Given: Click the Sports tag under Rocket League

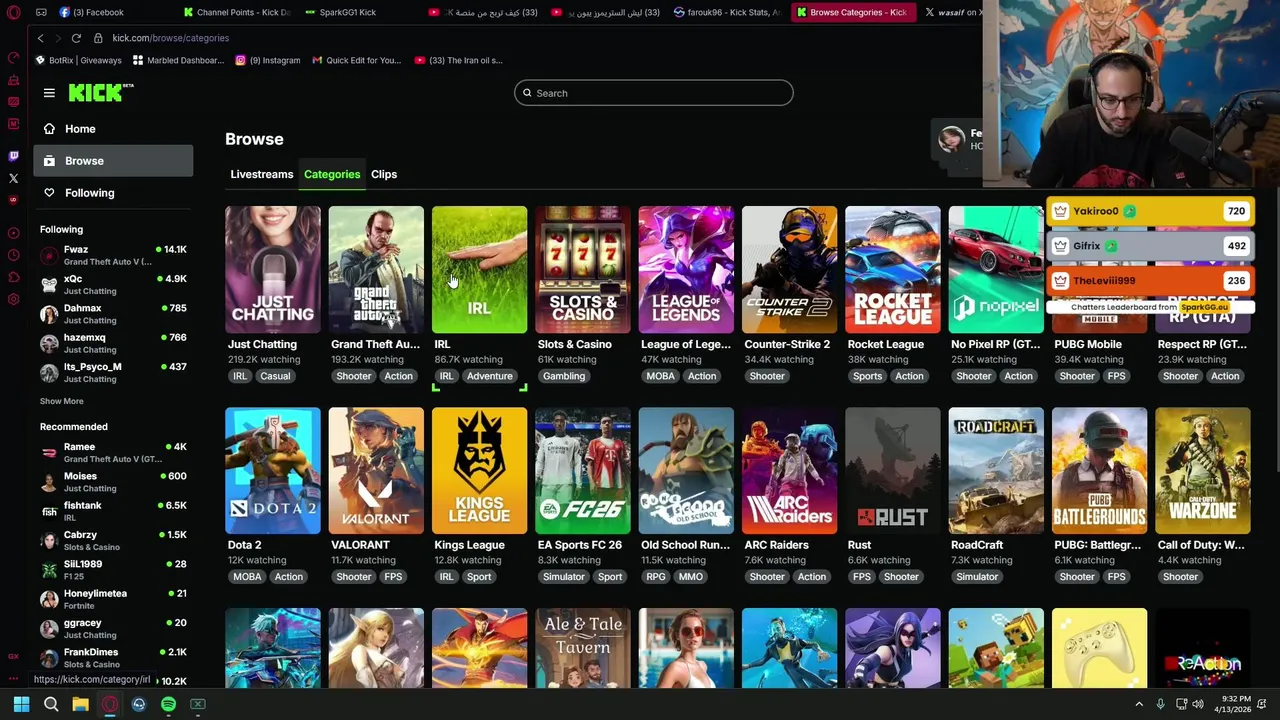Looking at the screenshot, I should pos(867,376).
